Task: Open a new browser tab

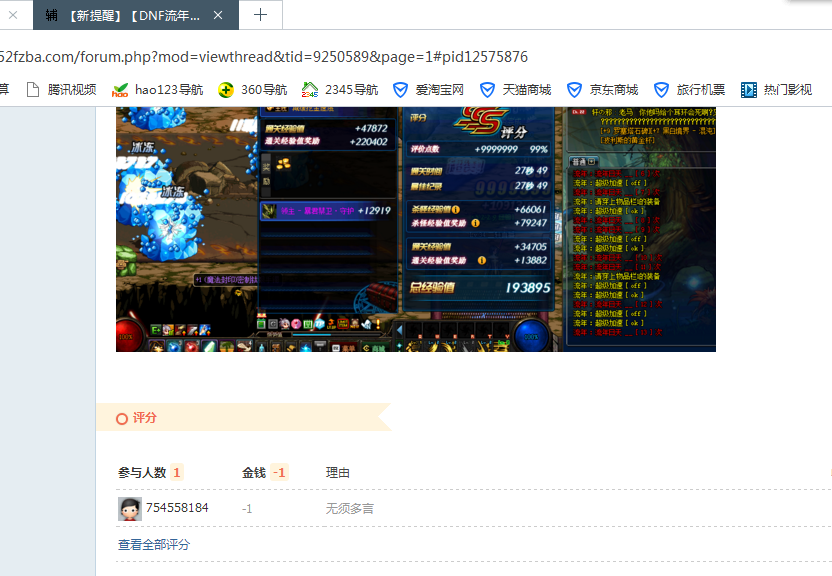Action: 260,15
